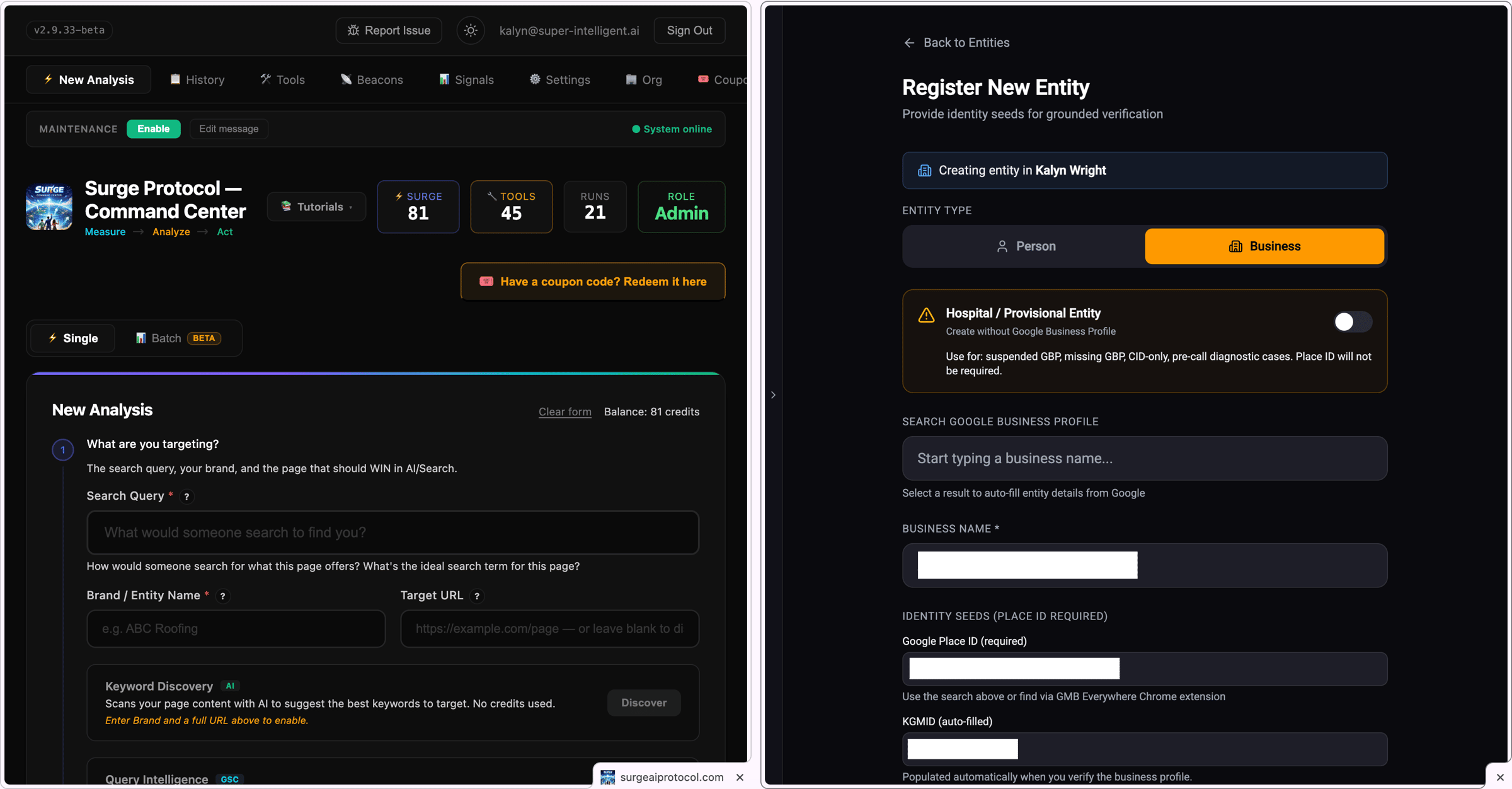1512x789 pixels.
Task: Click the warning triangle icon beside Hospital entity
Action: (926, 315)
